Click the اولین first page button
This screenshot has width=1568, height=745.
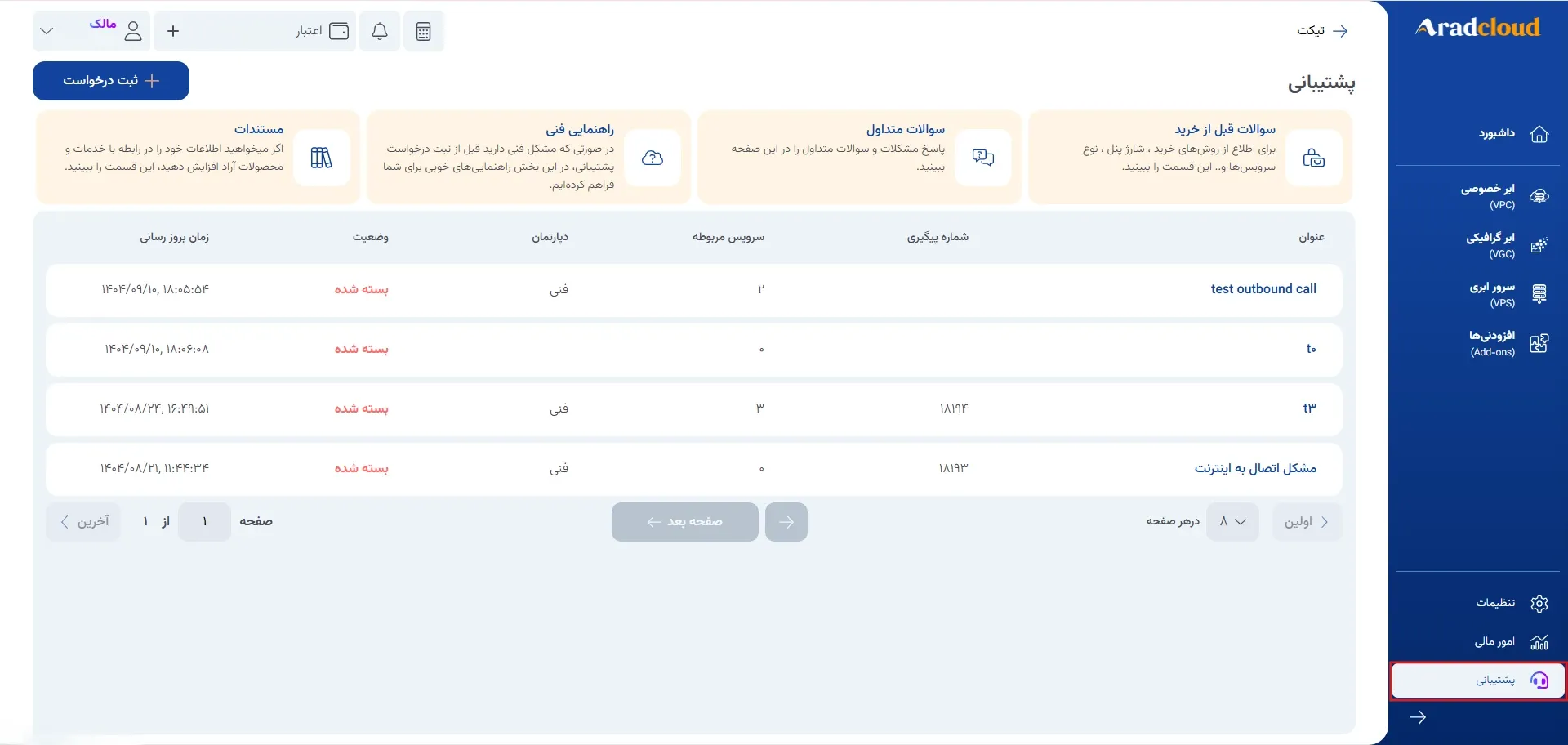[1307, 522]
